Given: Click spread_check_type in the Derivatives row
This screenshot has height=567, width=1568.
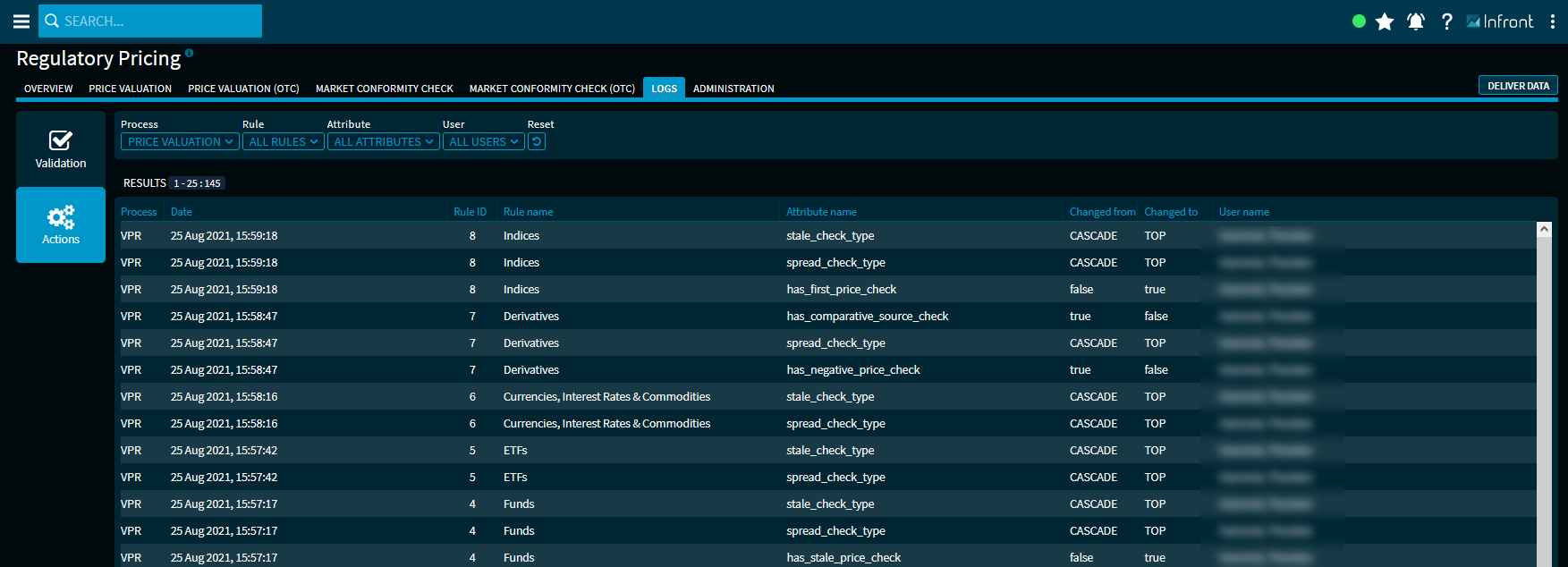Looking at the screenshot, I should tap(835, 343).
